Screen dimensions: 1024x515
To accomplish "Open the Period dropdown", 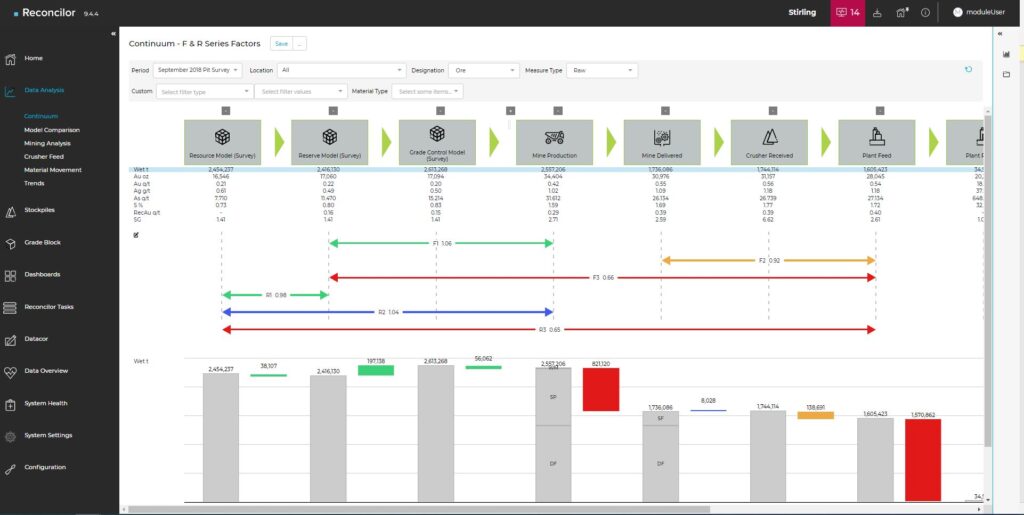I will (x=198, y=71).
